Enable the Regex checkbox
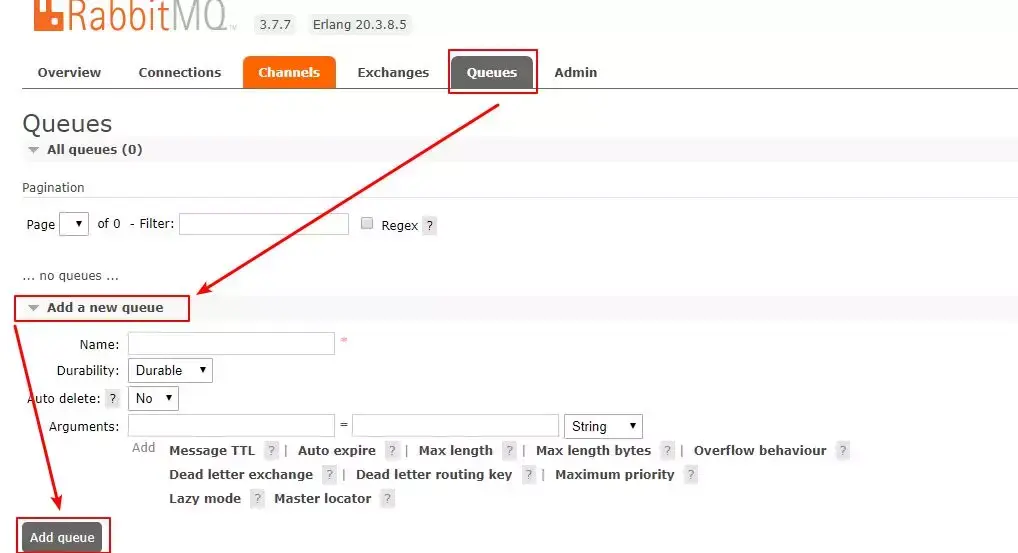This screenshot has height=553, width=1018. point(367,223)
